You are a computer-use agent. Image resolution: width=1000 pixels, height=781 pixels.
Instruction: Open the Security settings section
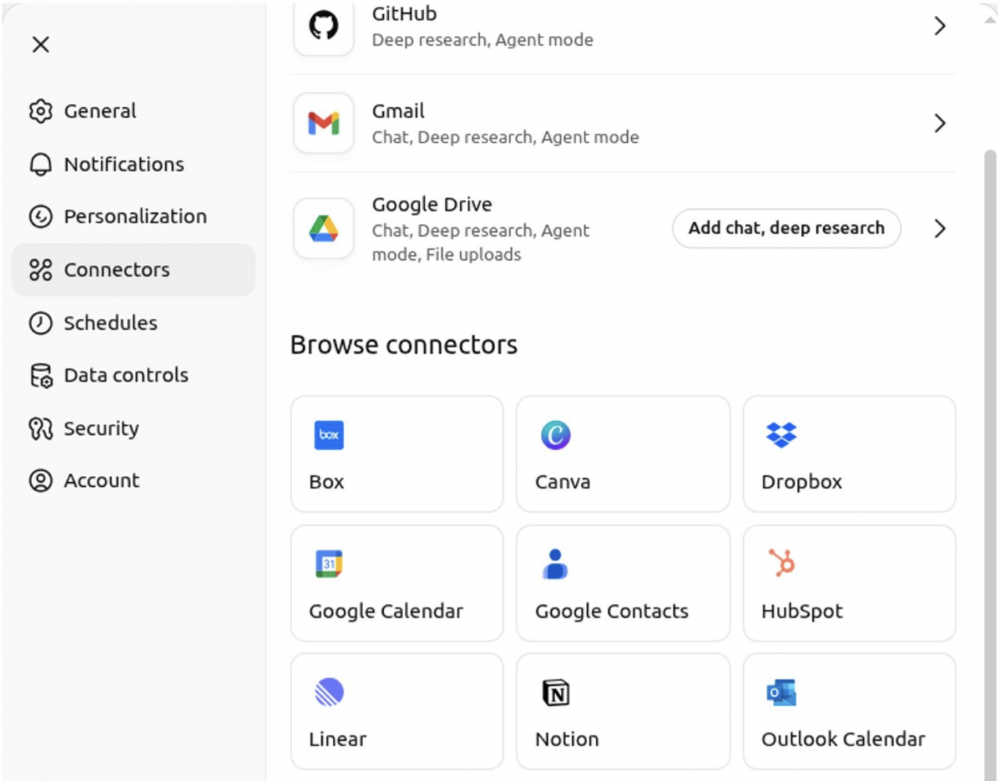[x=101, y=429]
